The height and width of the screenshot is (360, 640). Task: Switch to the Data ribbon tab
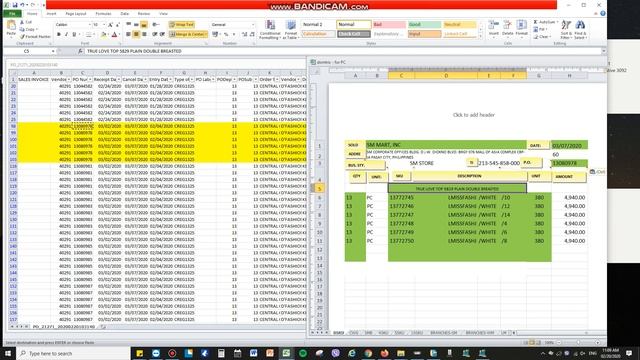pos(124,13)
